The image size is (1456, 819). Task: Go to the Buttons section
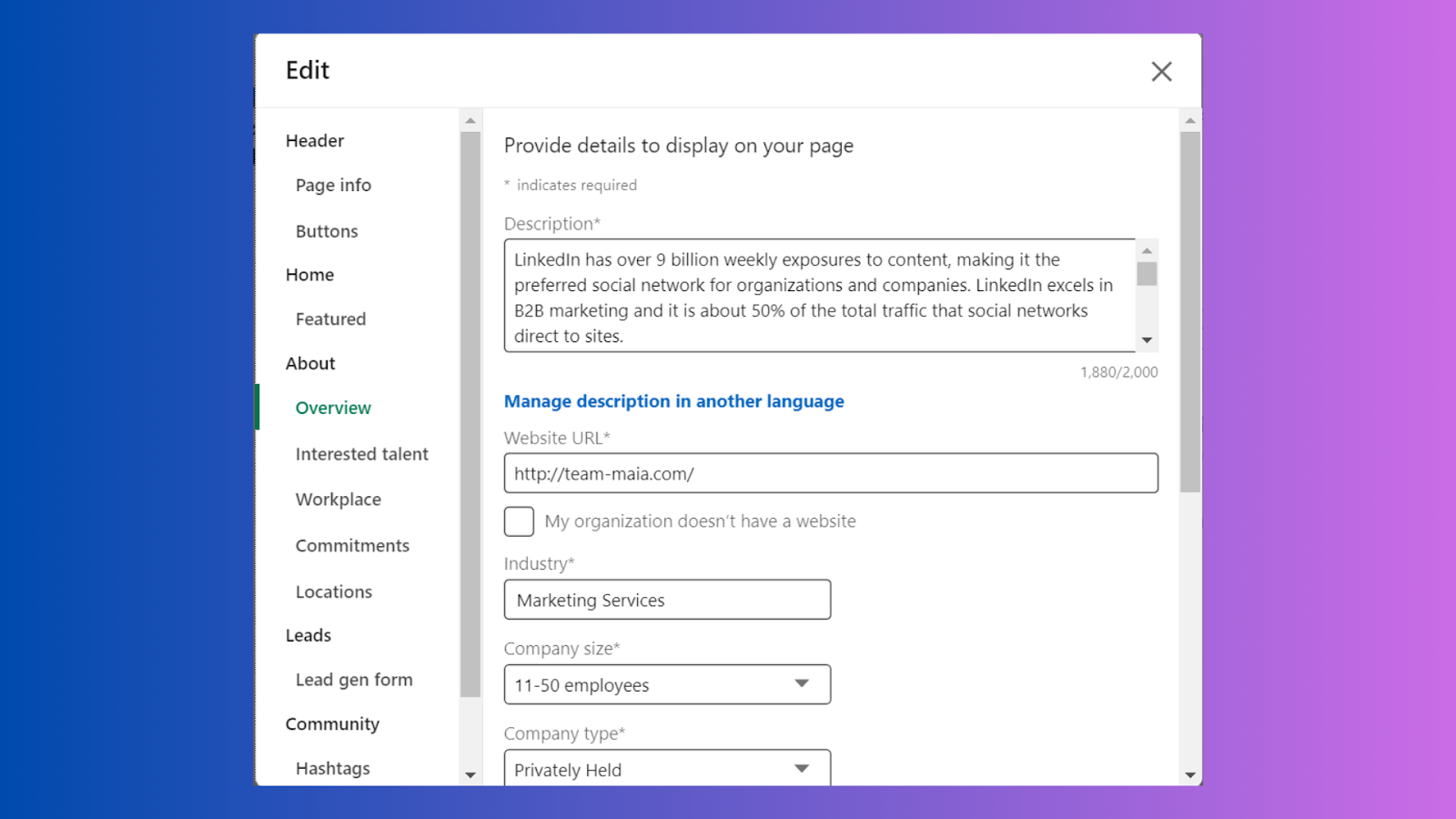pos(327,231)
